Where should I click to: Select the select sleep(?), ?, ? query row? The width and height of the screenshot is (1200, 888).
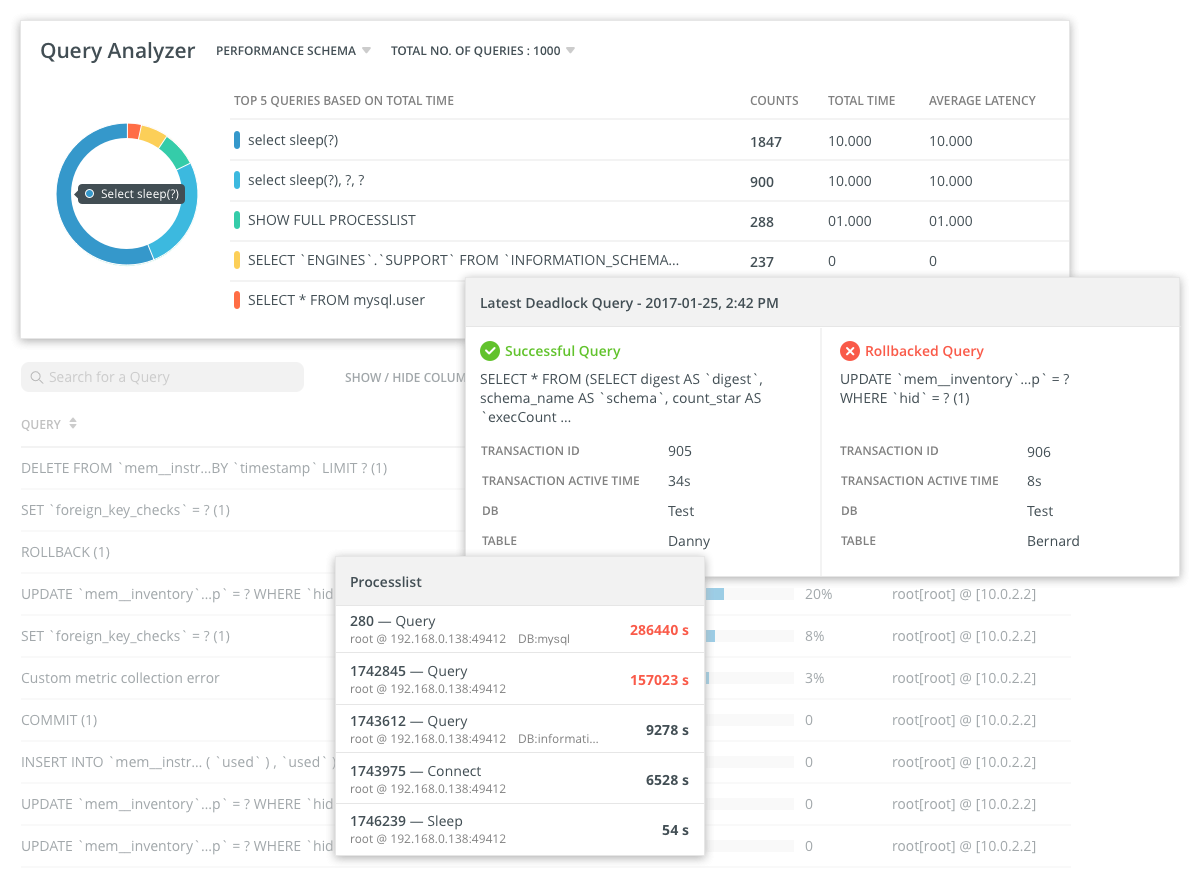(649, 181)
